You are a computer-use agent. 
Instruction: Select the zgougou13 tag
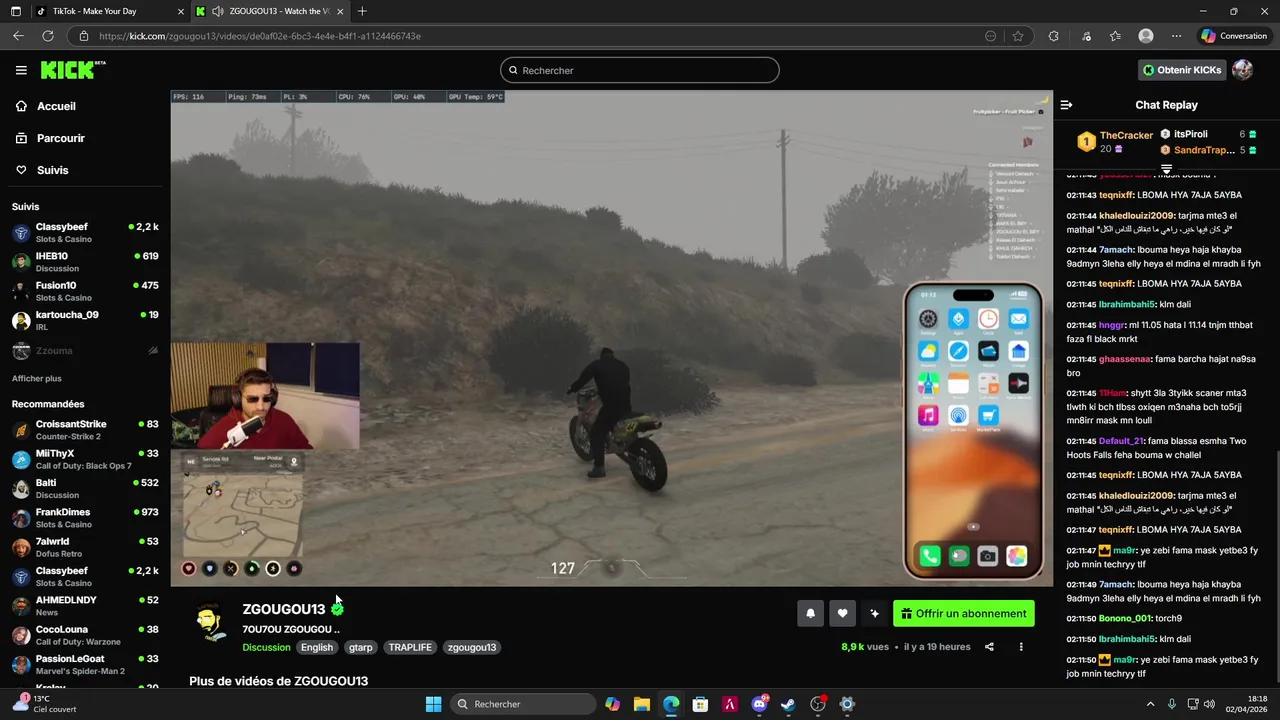pyautogui.click(x=472, y=647)
